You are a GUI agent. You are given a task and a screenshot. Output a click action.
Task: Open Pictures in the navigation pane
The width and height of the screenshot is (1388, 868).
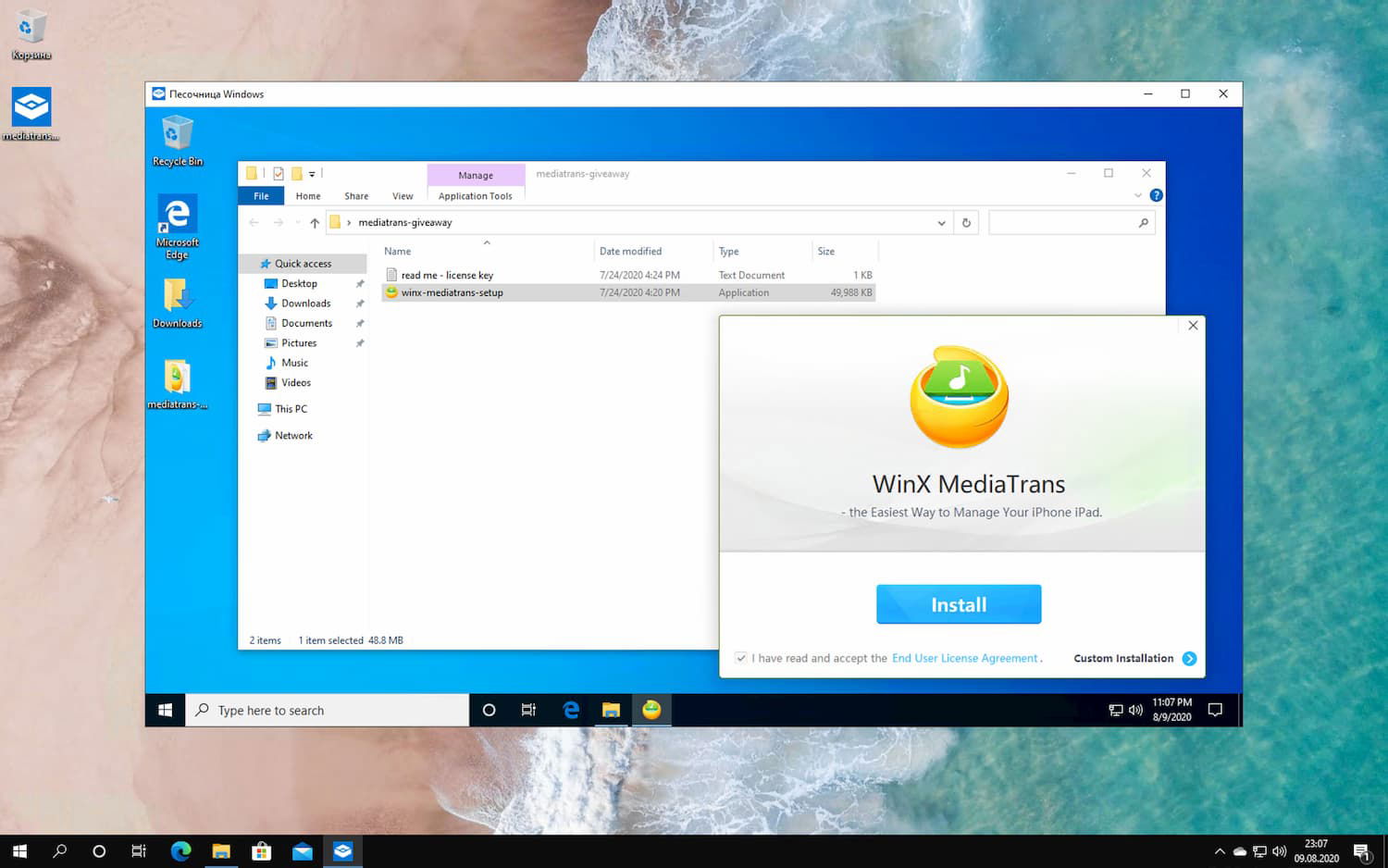tap(299, 343)
